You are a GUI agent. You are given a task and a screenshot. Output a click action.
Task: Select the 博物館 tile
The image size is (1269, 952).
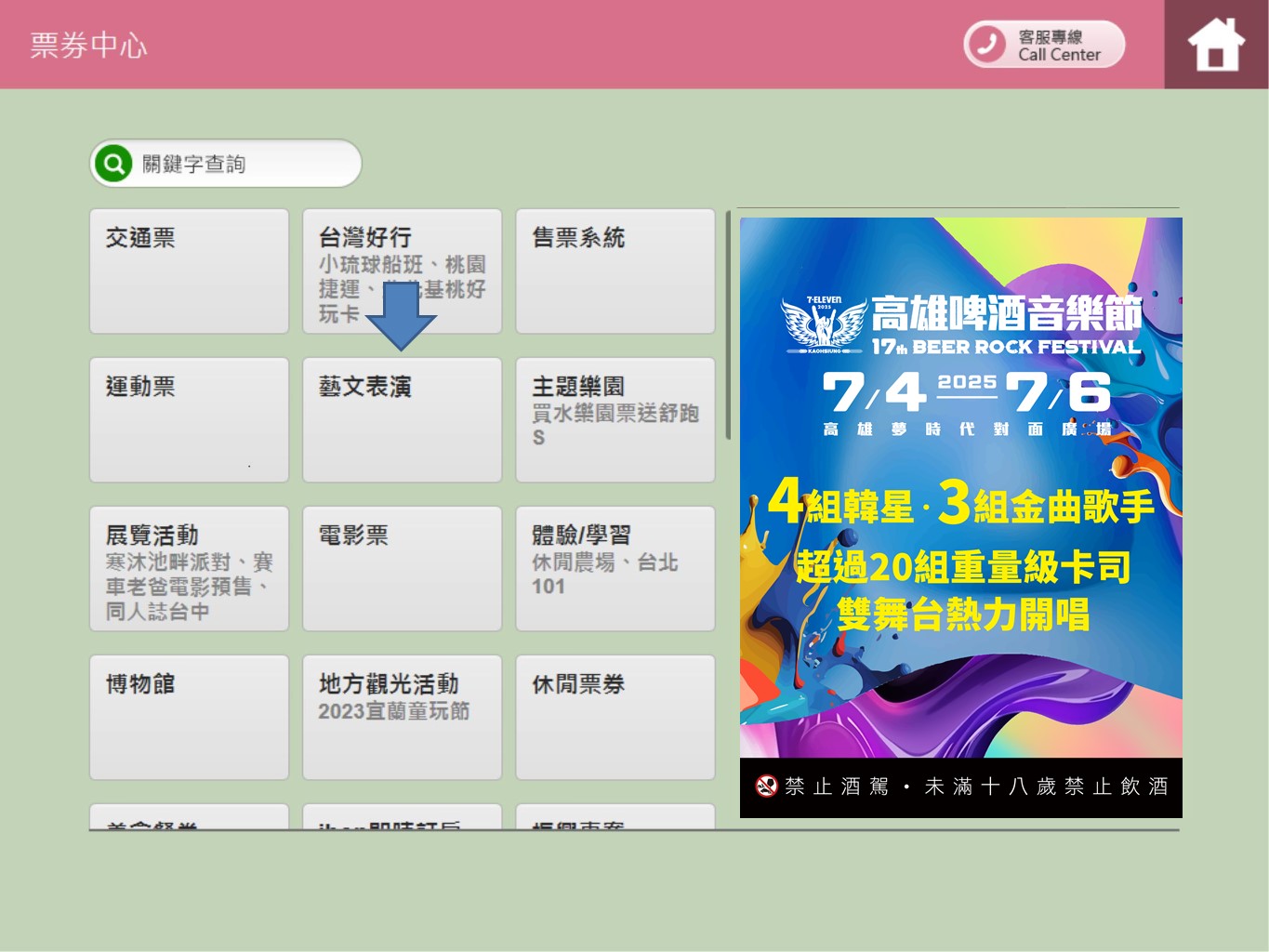pyautogui.click(x=189, y=717)
